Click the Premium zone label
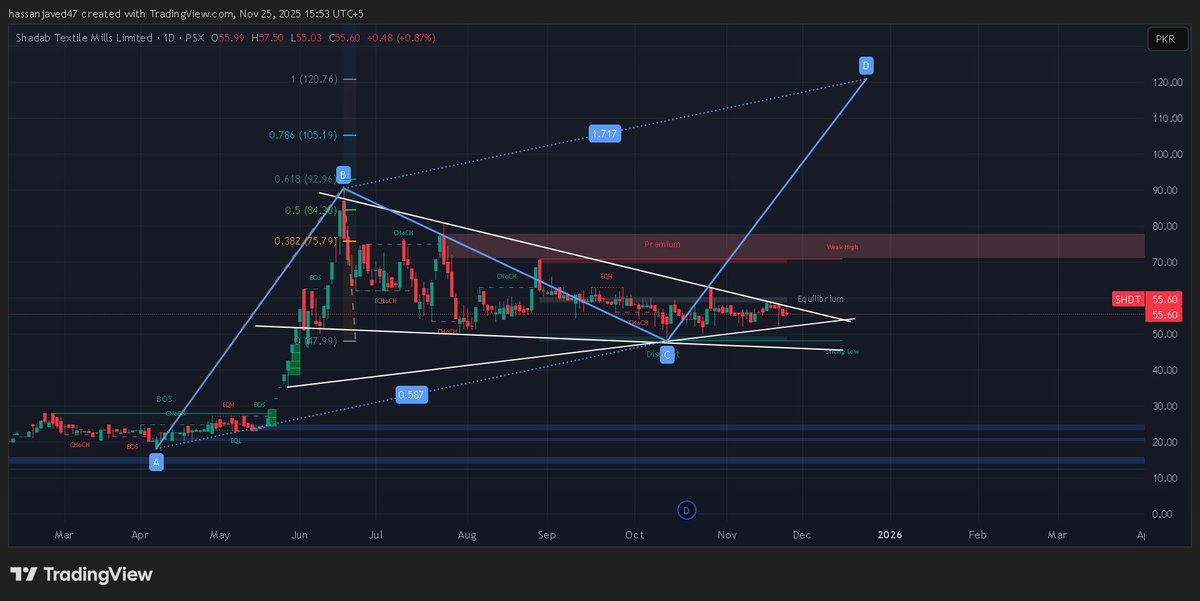 (x=662, y=244)
